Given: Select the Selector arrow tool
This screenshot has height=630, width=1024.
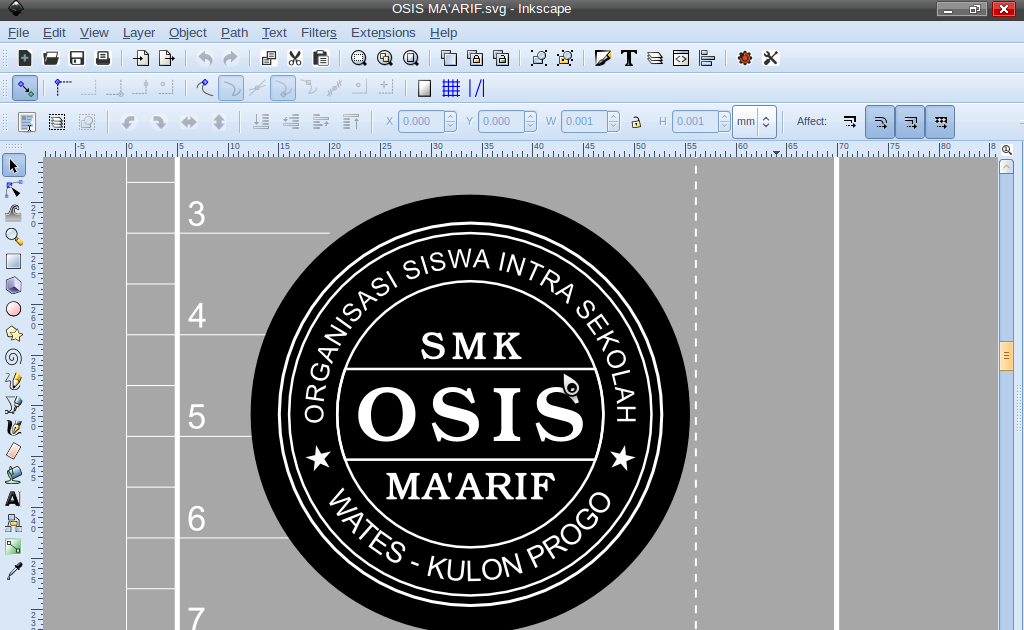Looking at the screenshot, I should pos(13,166).
